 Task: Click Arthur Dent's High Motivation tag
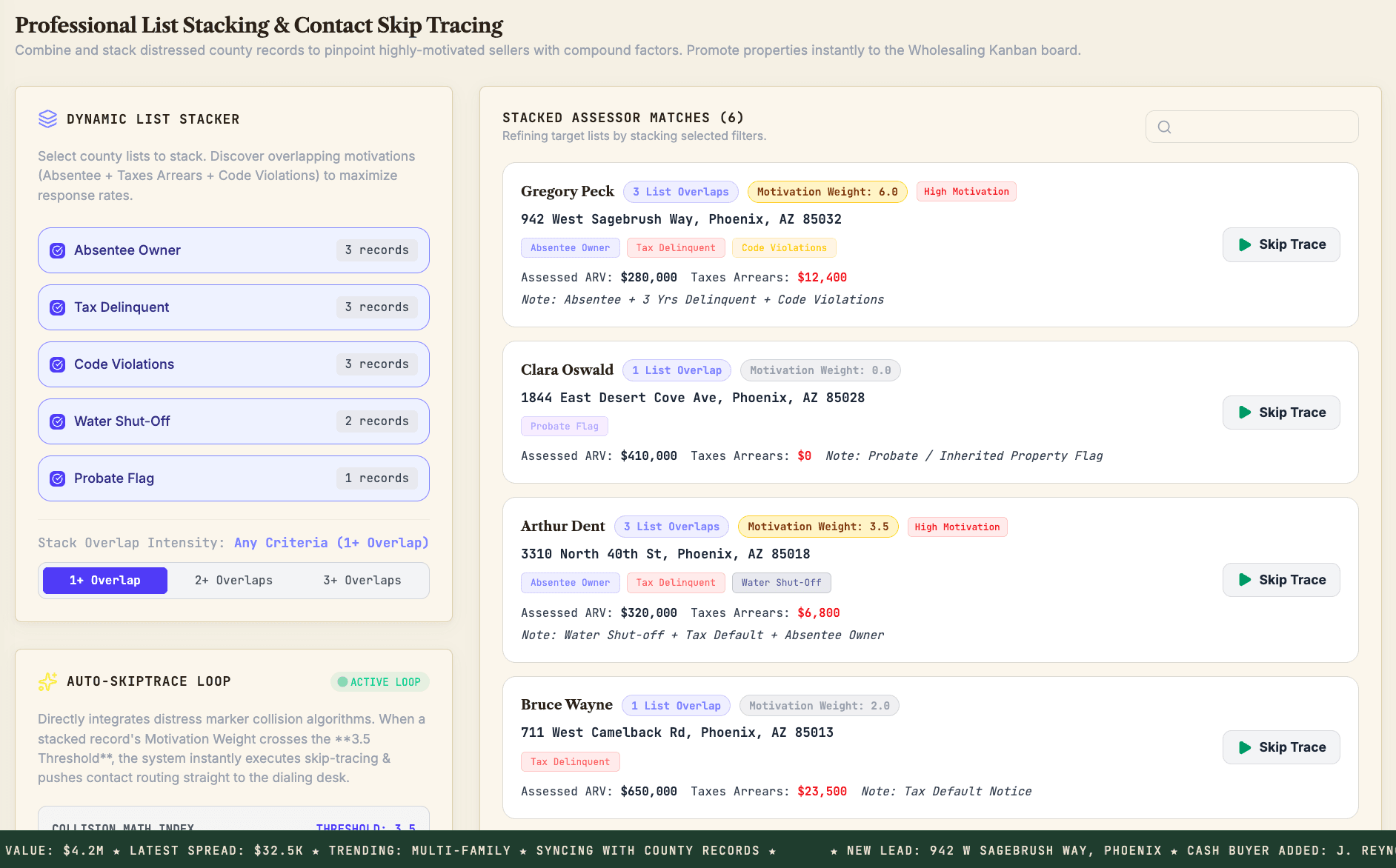(957, 527)
